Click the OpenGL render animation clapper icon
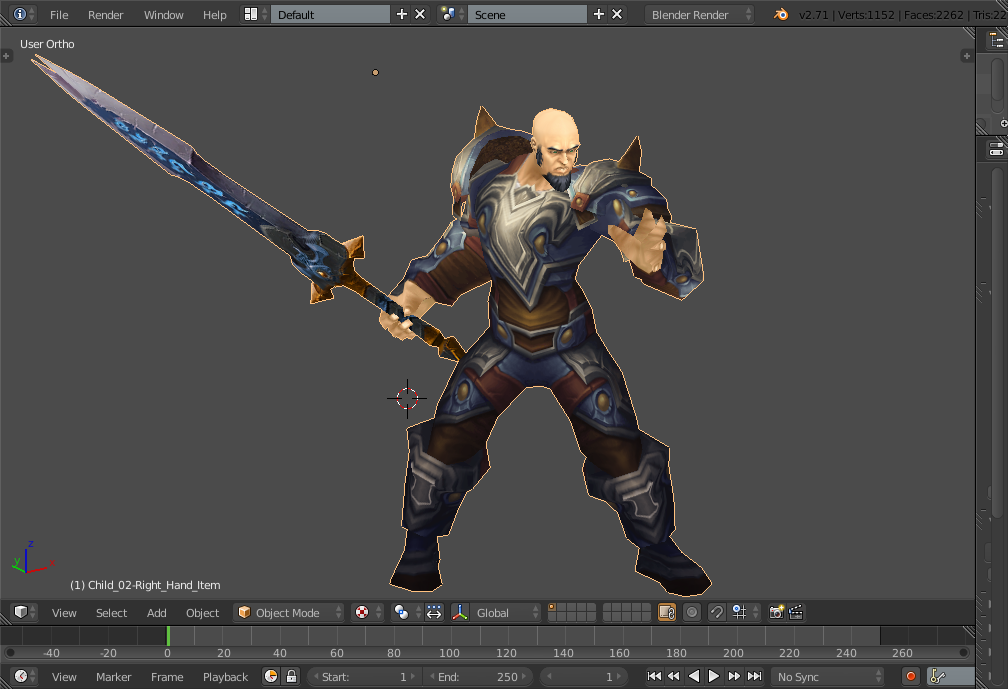The height and width of the screenshot is (689, 1008). 796,613
